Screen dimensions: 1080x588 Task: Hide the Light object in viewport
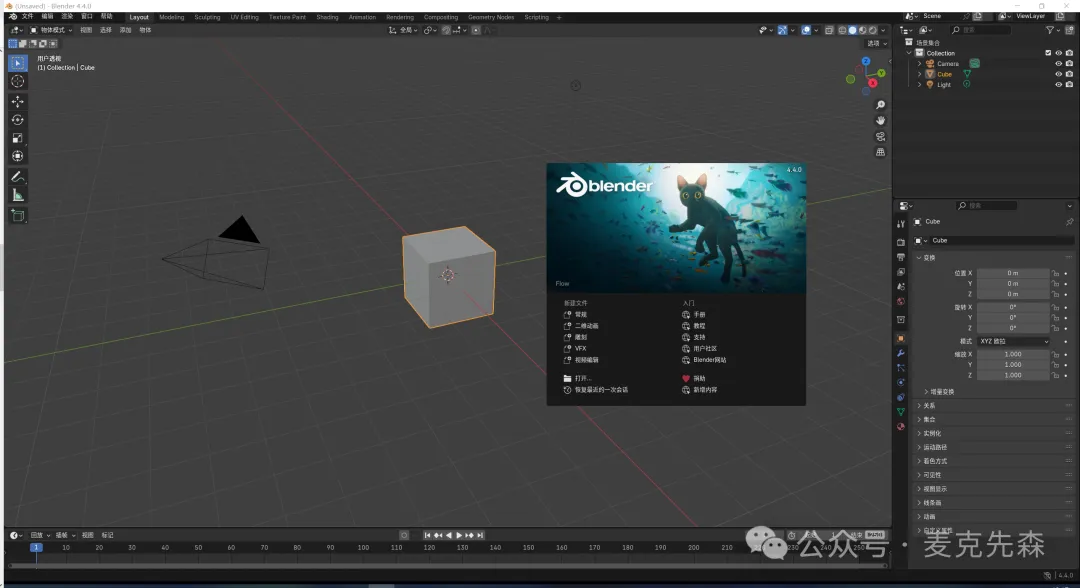1059,85
